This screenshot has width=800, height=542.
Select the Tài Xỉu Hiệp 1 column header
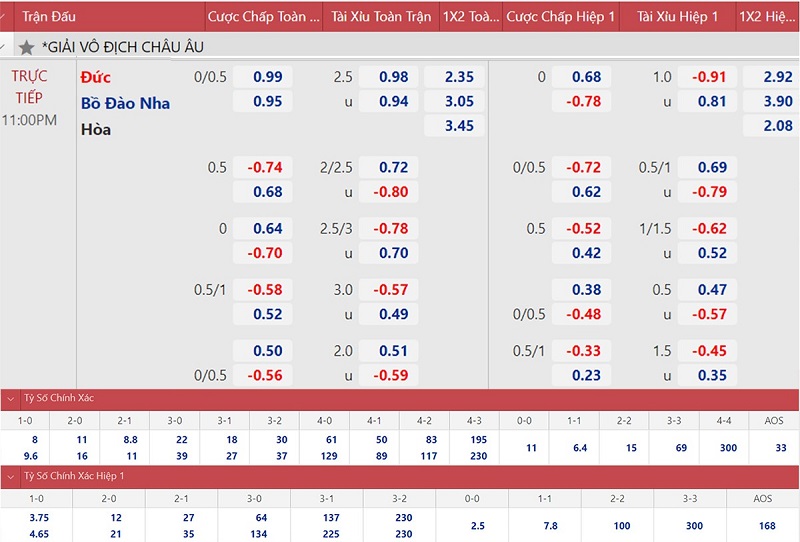[677, 17]
